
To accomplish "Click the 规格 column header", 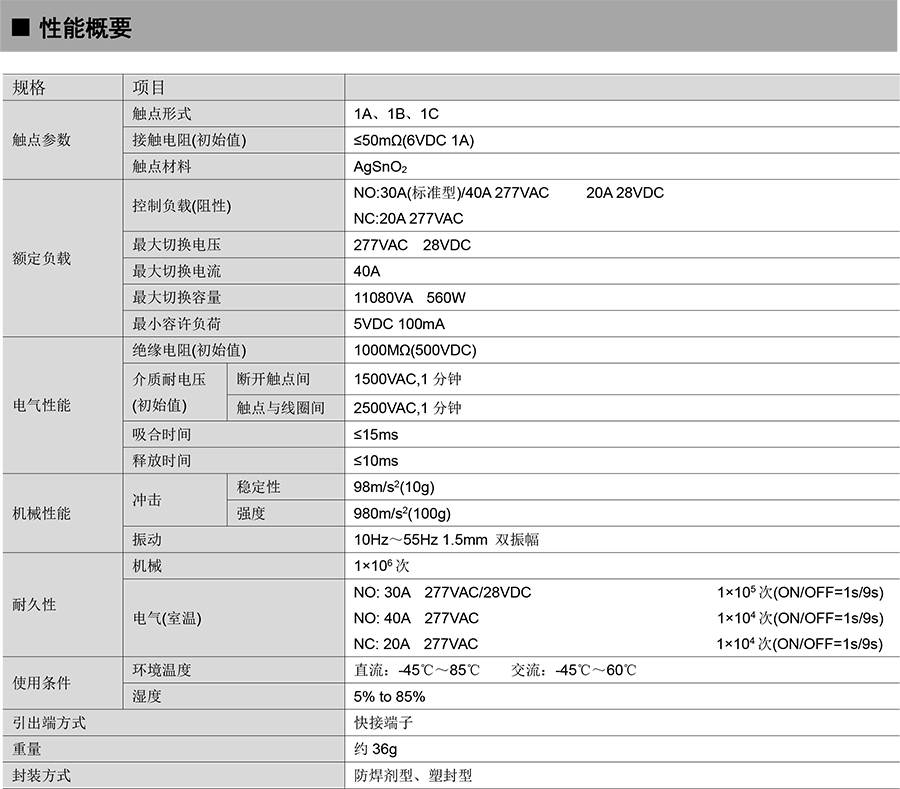I will pos(29,88).
